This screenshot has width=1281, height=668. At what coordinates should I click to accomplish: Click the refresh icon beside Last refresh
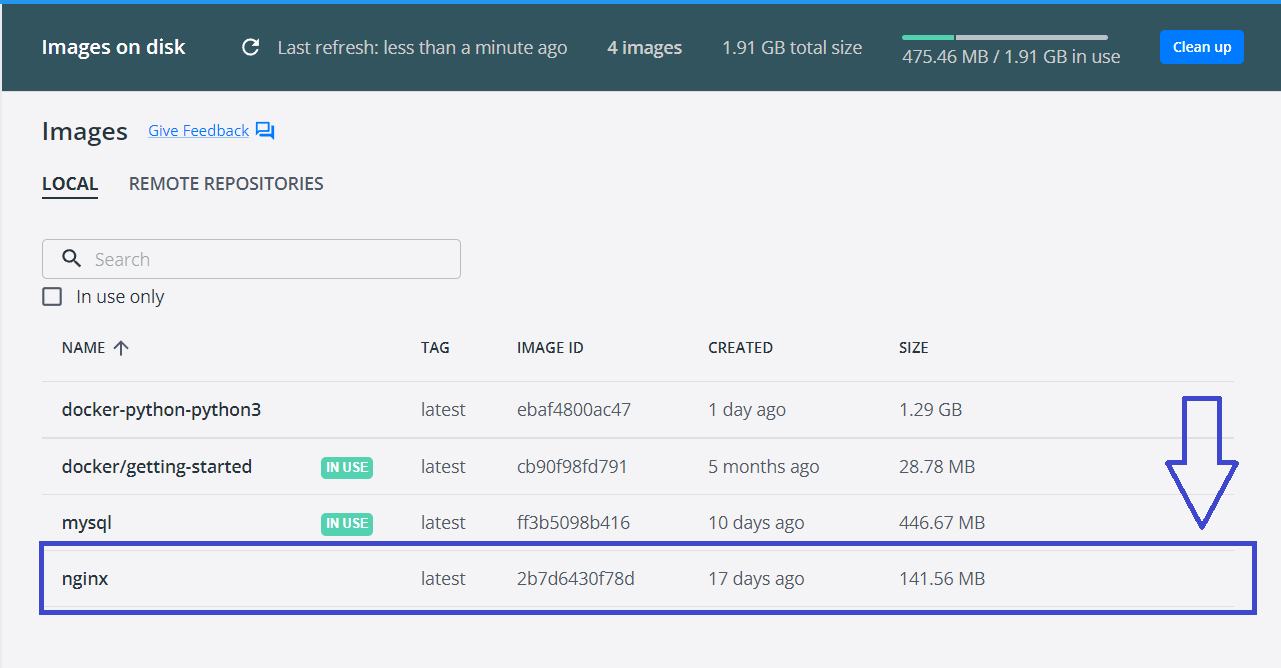click(x=251, y=47)
